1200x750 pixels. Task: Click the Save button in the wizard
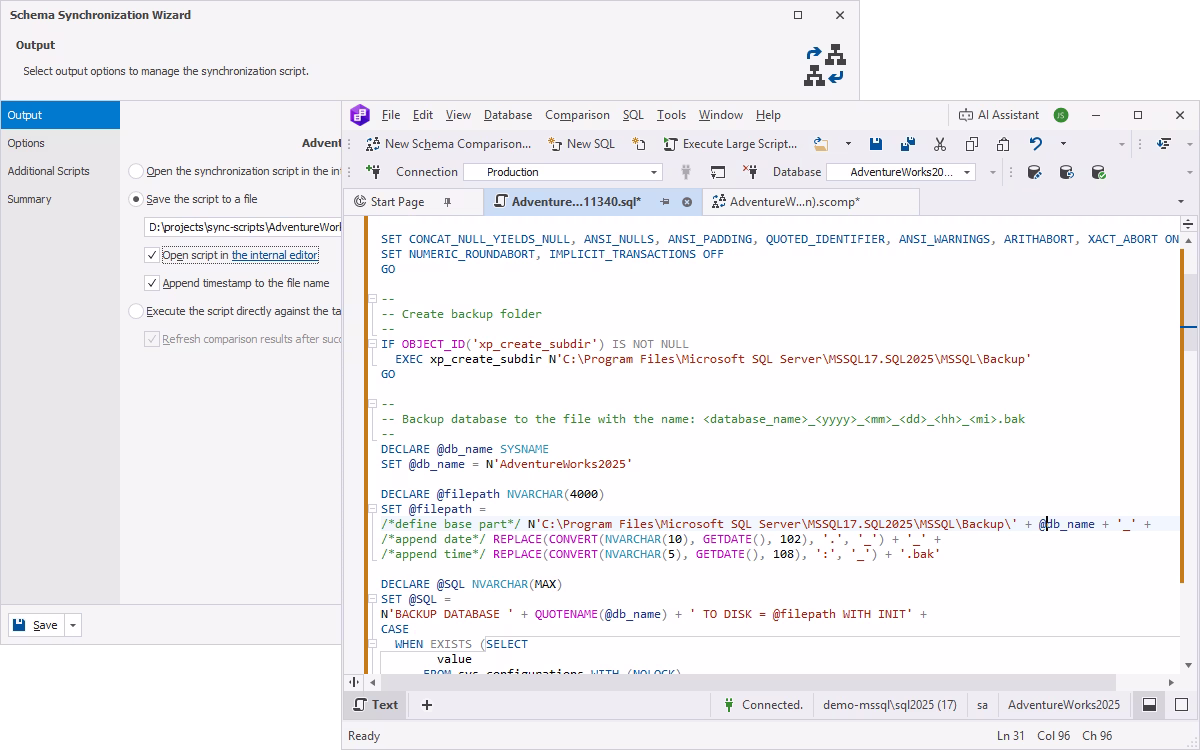tap(37, 625)
